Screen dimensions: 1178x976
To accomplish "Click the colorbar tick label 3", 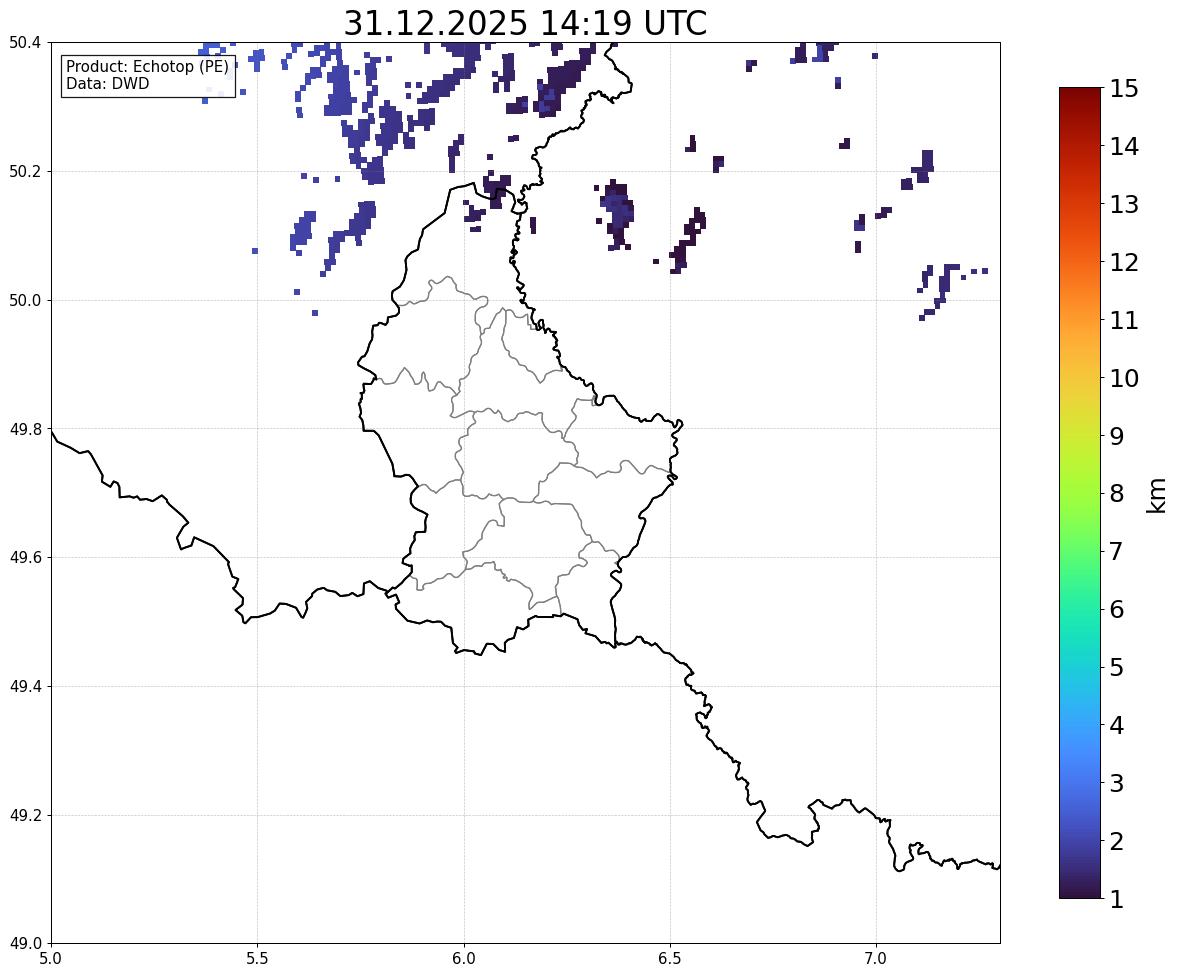I will click(x=1116, y=783).
